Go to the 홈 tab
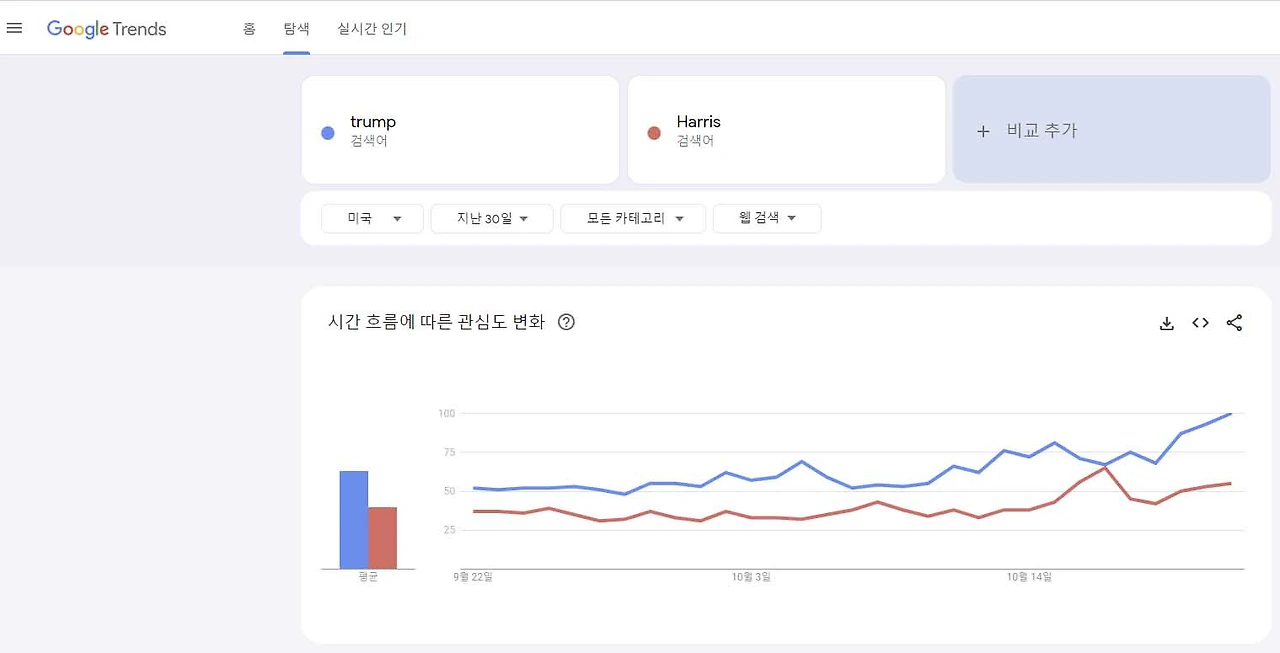 tap(249, 29)
